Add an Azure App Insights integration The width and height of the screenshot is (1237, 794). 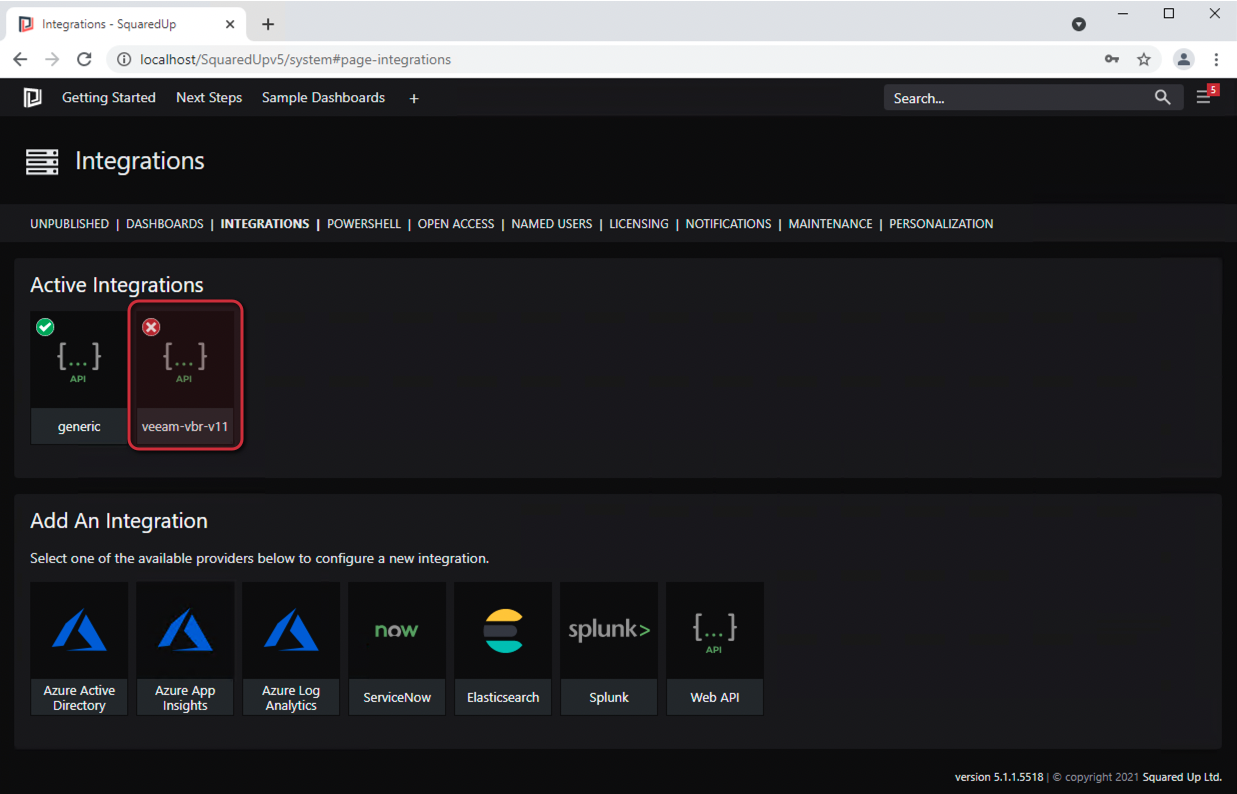(185, 649)
